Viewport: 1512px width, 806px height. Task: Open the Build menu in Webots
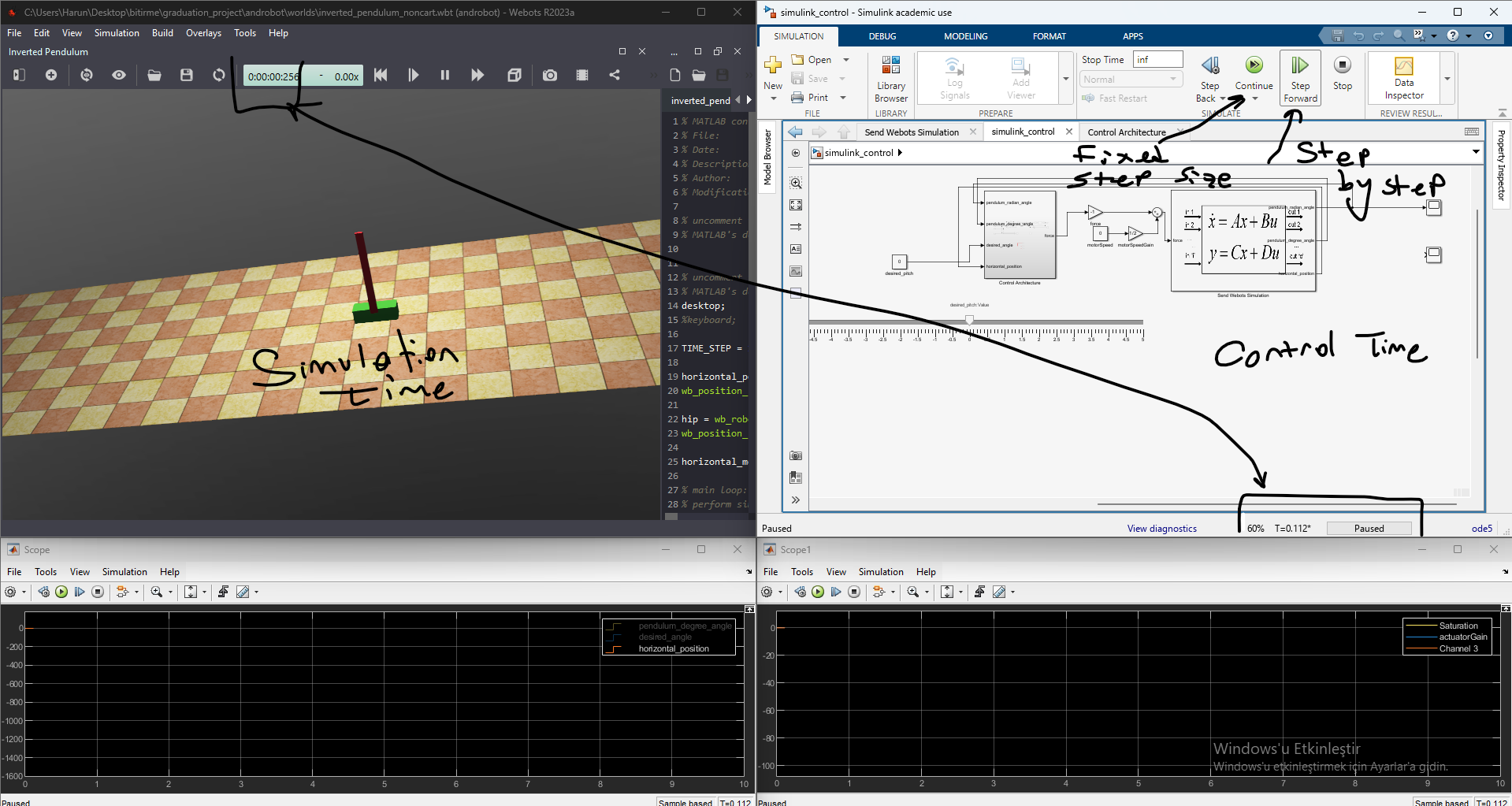[162, 33]
